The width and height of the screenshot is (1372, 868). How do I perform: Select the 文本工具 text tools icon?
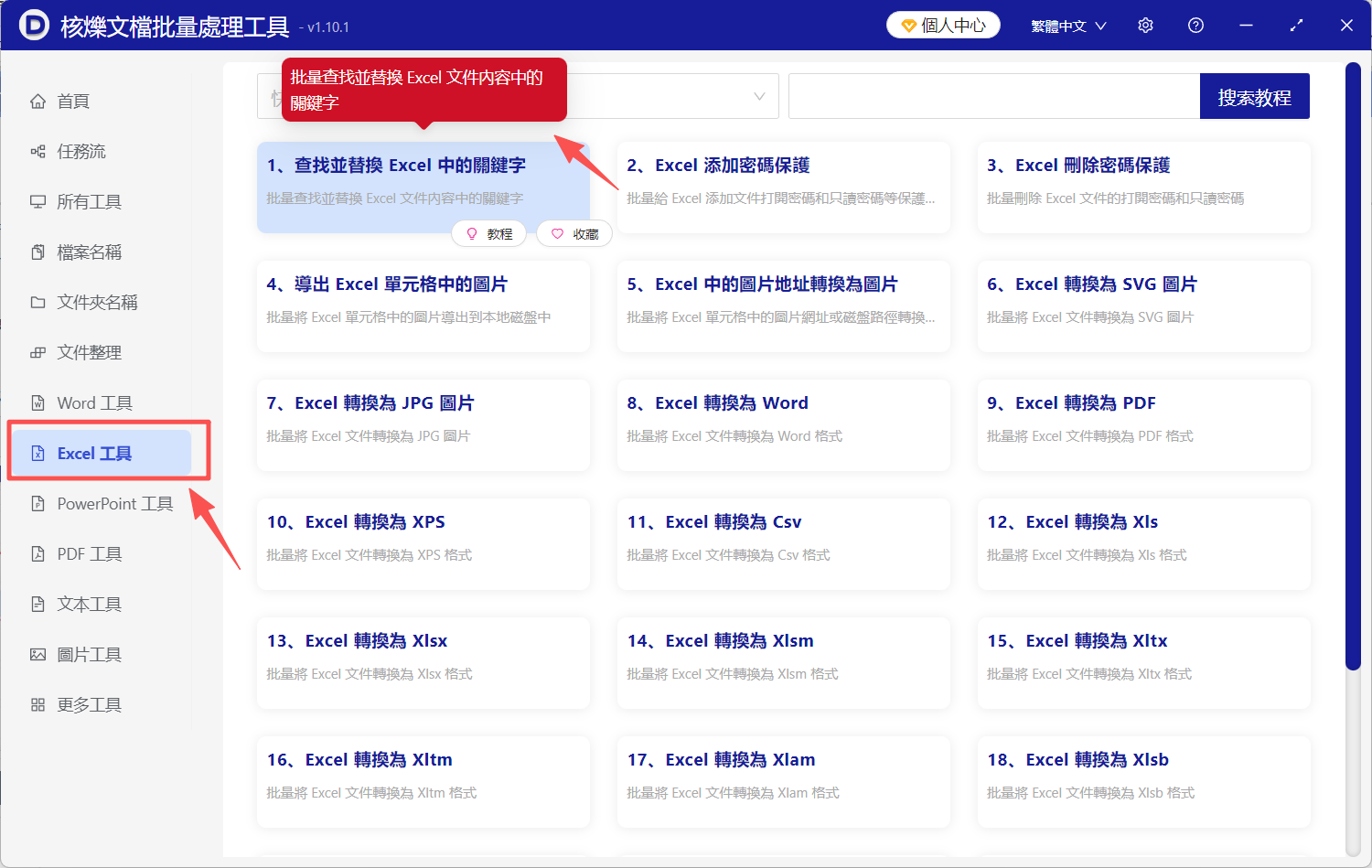tap(37, 604)
